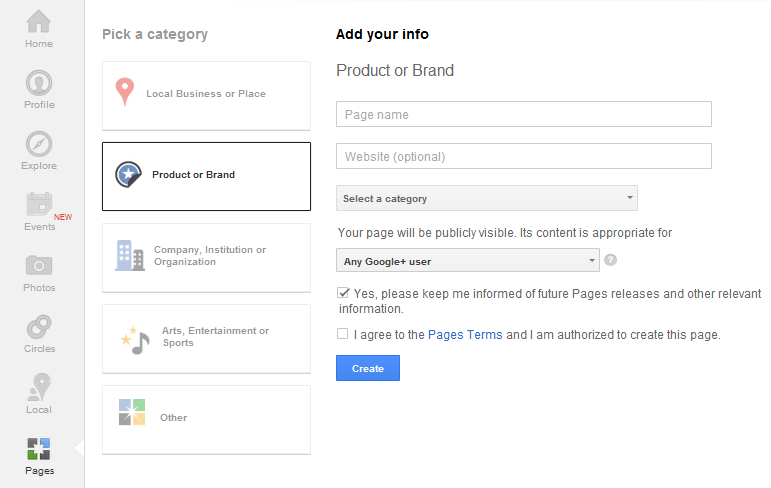This screenshot has height=488, width=771.
Task: Click the blue star badge icon
Action: [x=128, y=175]
